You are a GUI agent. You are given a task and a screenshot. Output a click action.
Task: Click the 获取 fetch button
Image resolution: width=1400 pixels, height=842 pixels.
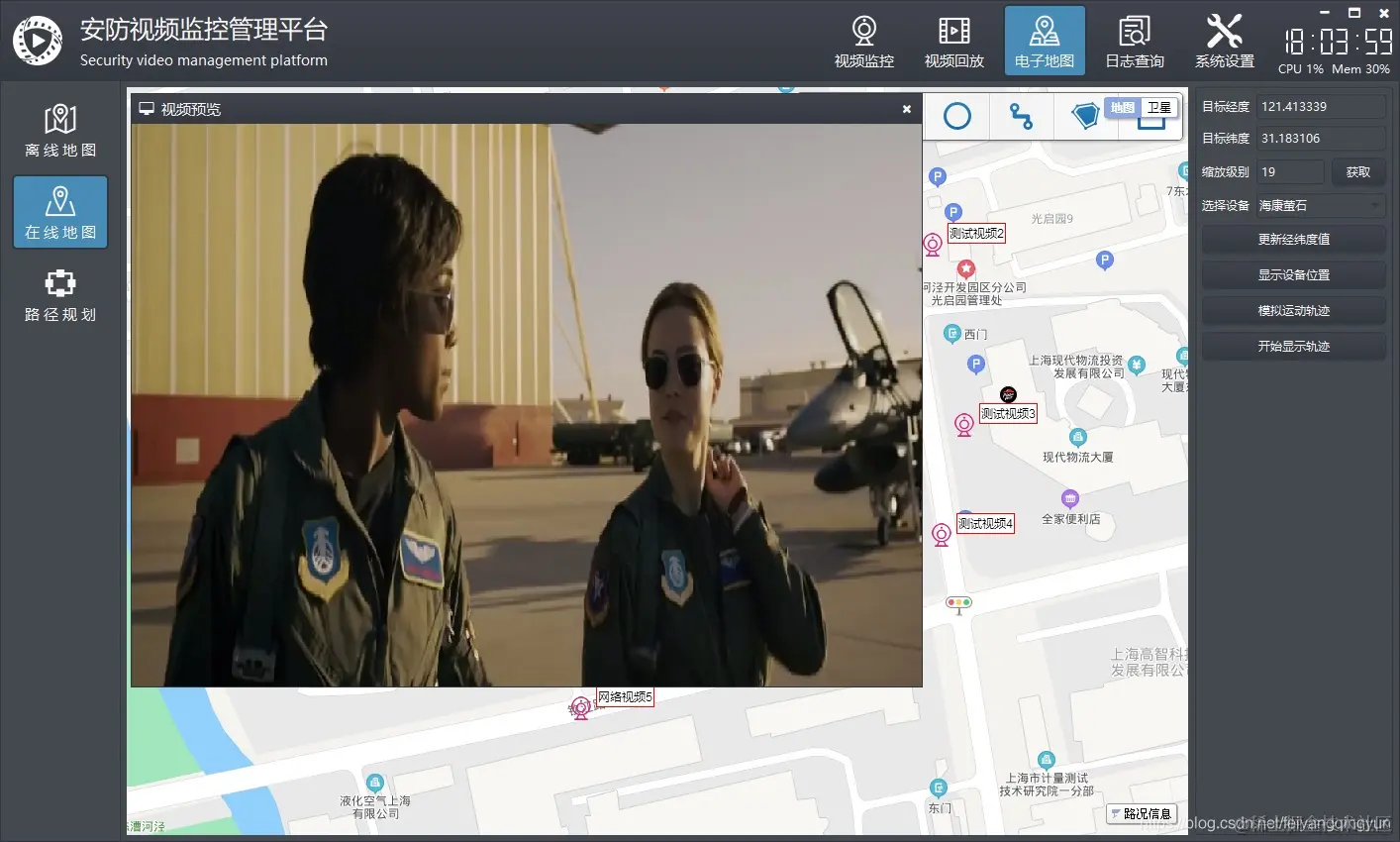tap(1357, 171)
